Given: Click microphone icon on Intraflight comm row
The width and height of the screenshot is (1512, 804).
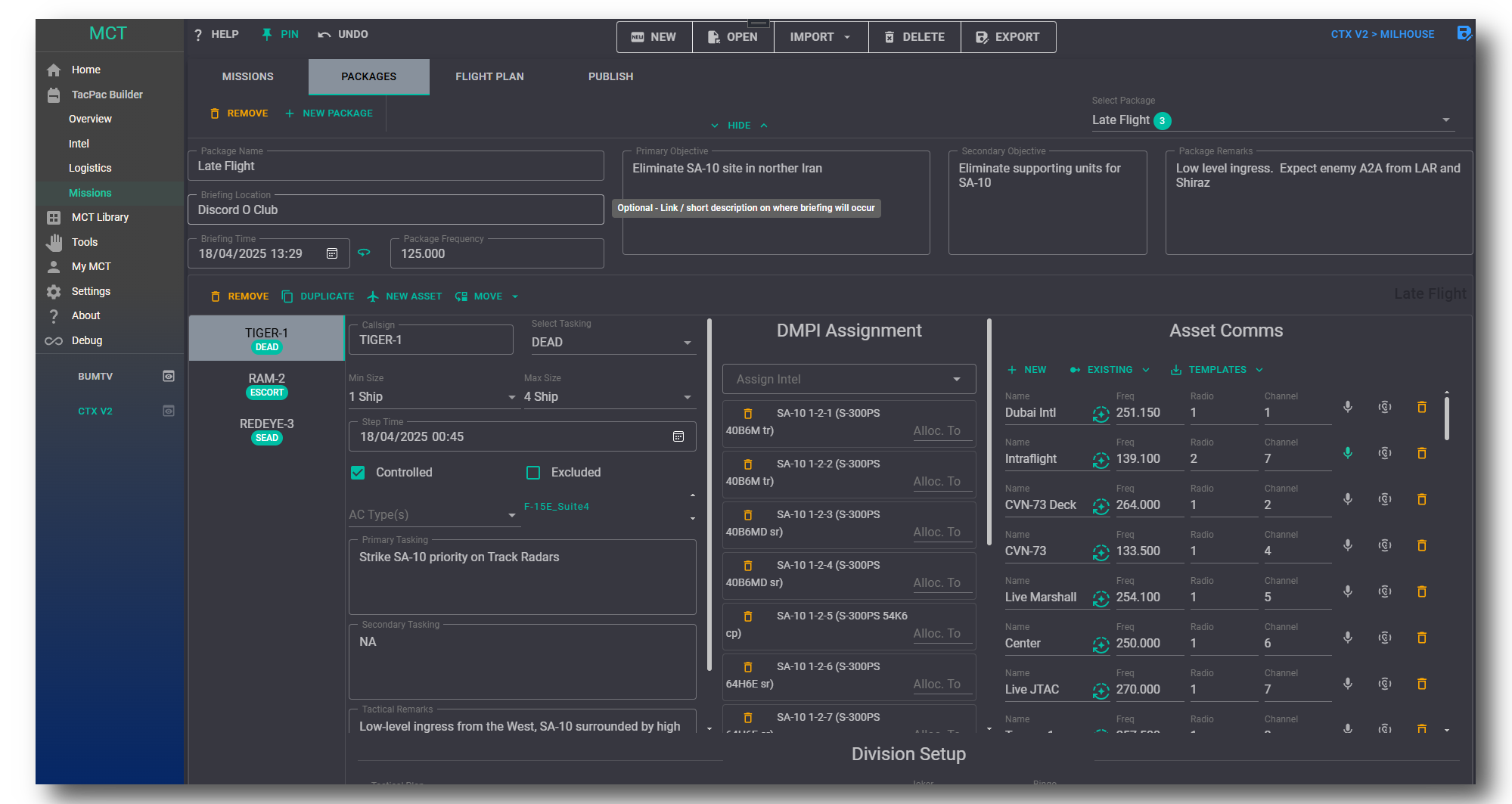Looking at the screenshot, I should [x=1347, y=453].
